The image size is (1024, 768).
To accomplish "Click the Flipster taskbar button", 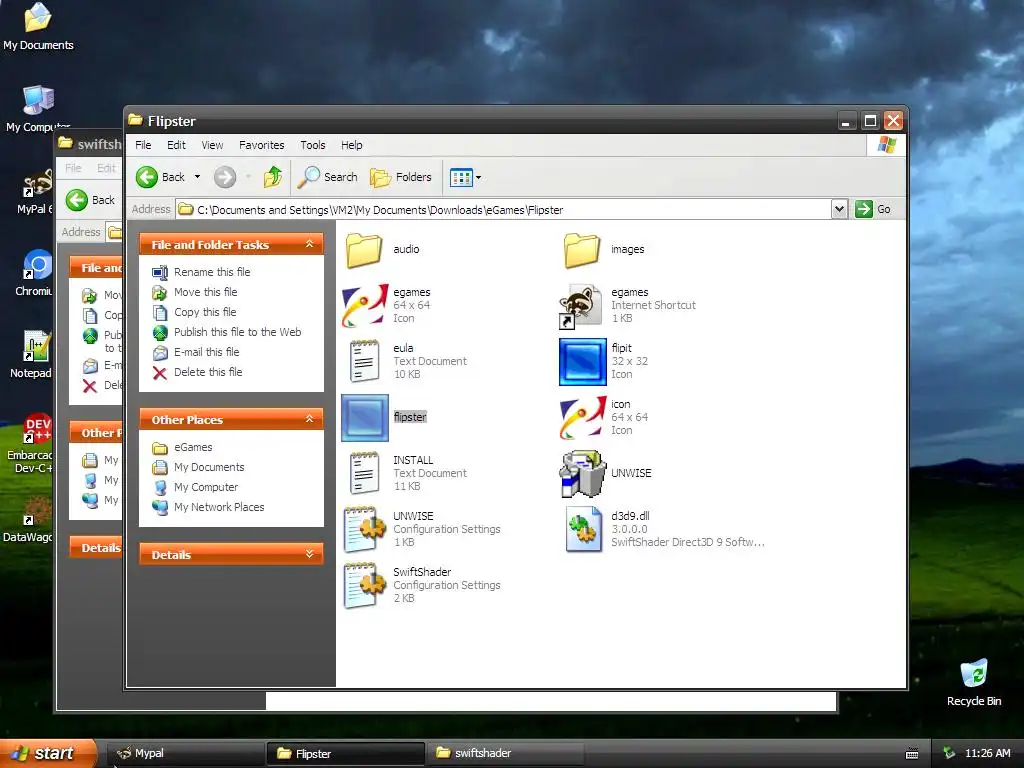I will pyautogui.click(x=345, y=754).
